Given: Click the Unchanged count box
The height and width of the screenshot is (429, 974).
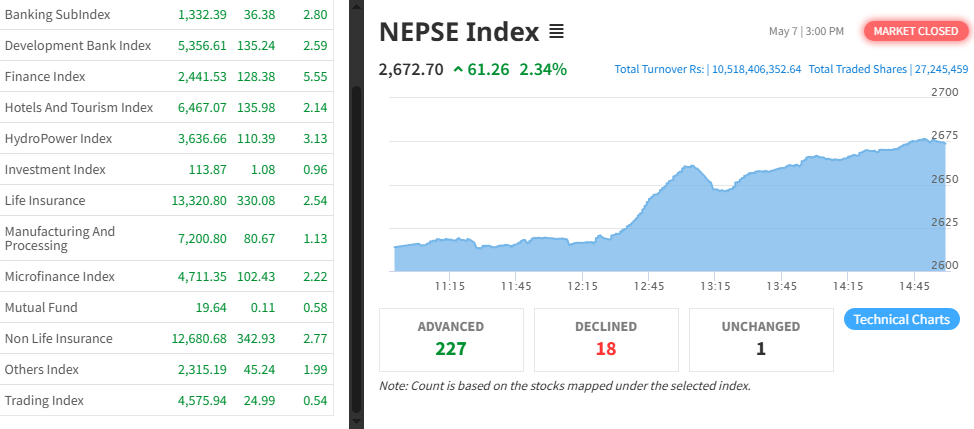Looking at the screenshot, I should [761, 338].
